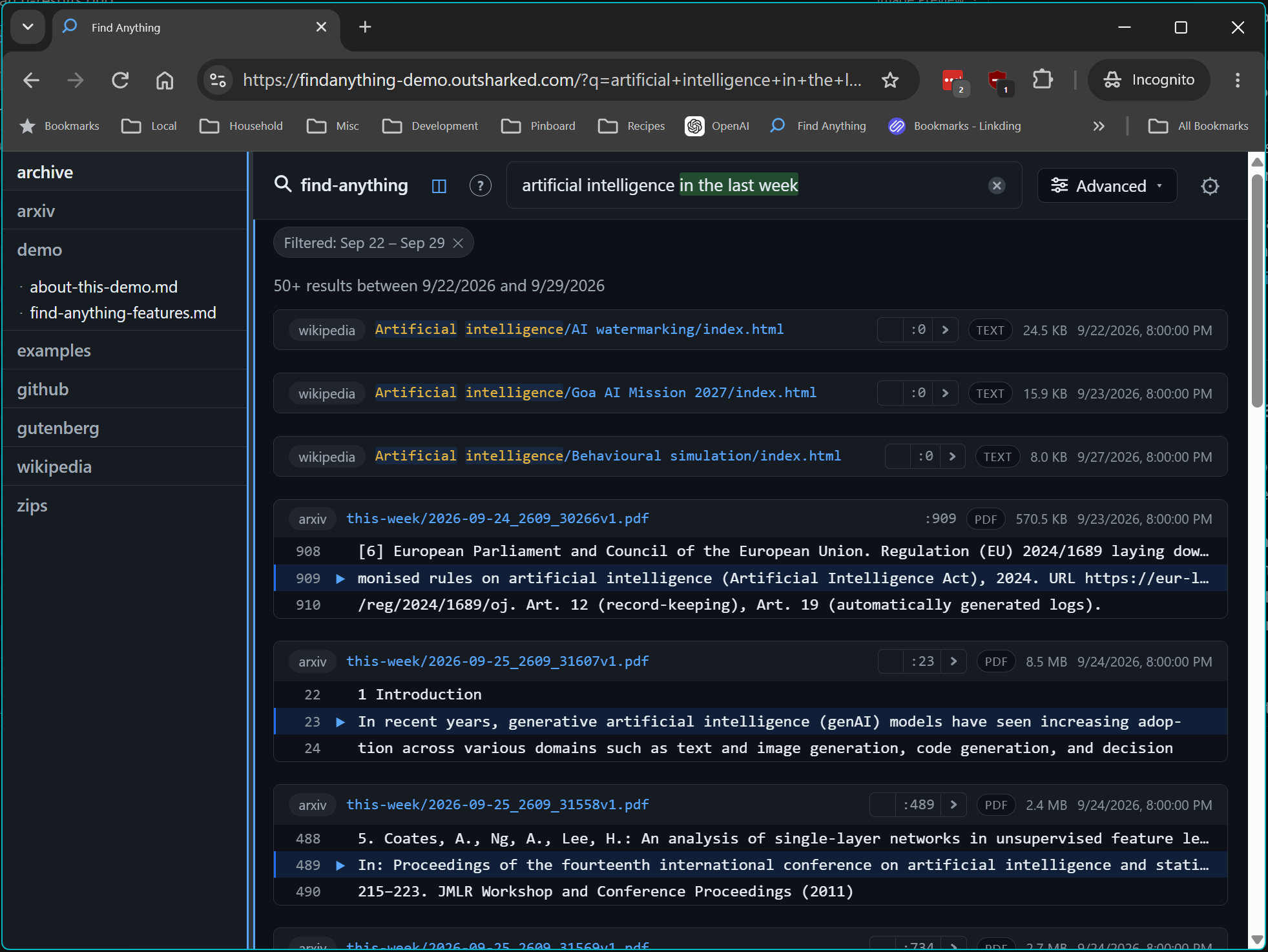Image resolution: width=1268 pixels, height=952 pixels.
Task: Open the Extensions puzzle menu
Action: [1043, 80]
